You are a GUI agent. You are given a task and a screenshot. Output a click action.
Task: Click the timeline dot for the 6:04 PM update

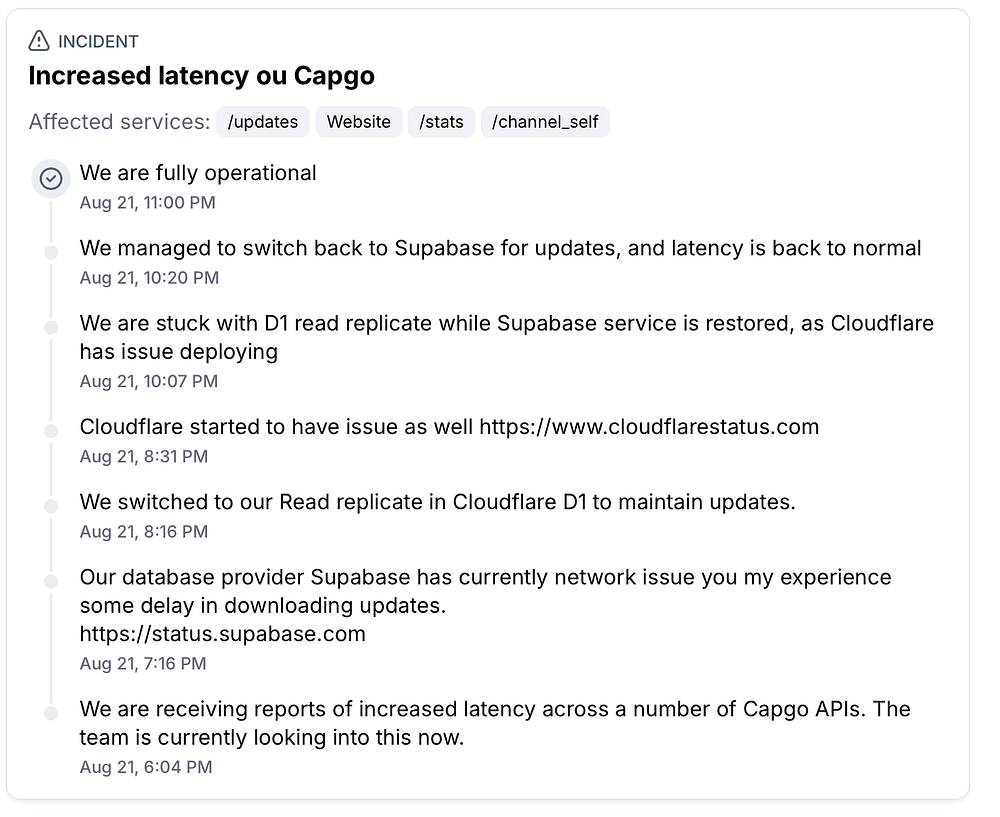click(x=51, y=713)
